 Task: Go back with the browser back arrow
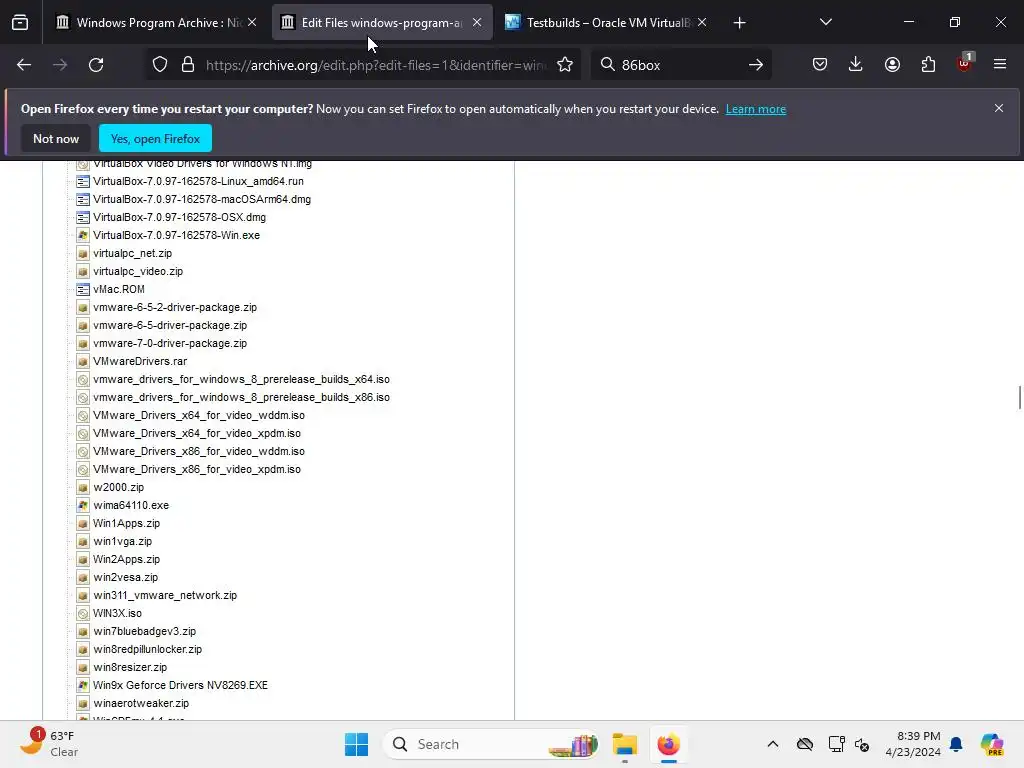point(24,65)
